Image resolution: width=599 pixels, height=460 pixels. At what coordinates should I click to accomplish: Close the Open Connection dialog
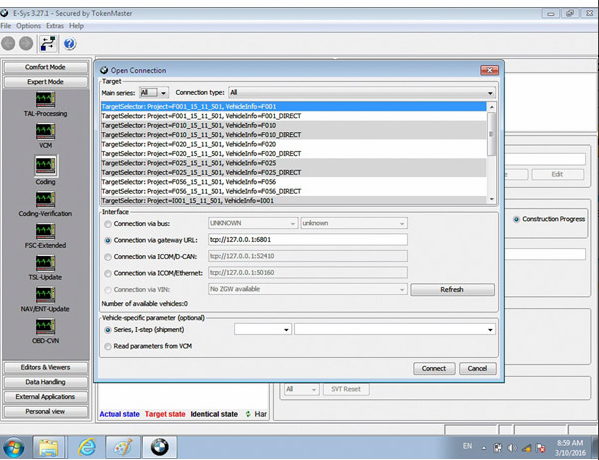pos(489,70)
